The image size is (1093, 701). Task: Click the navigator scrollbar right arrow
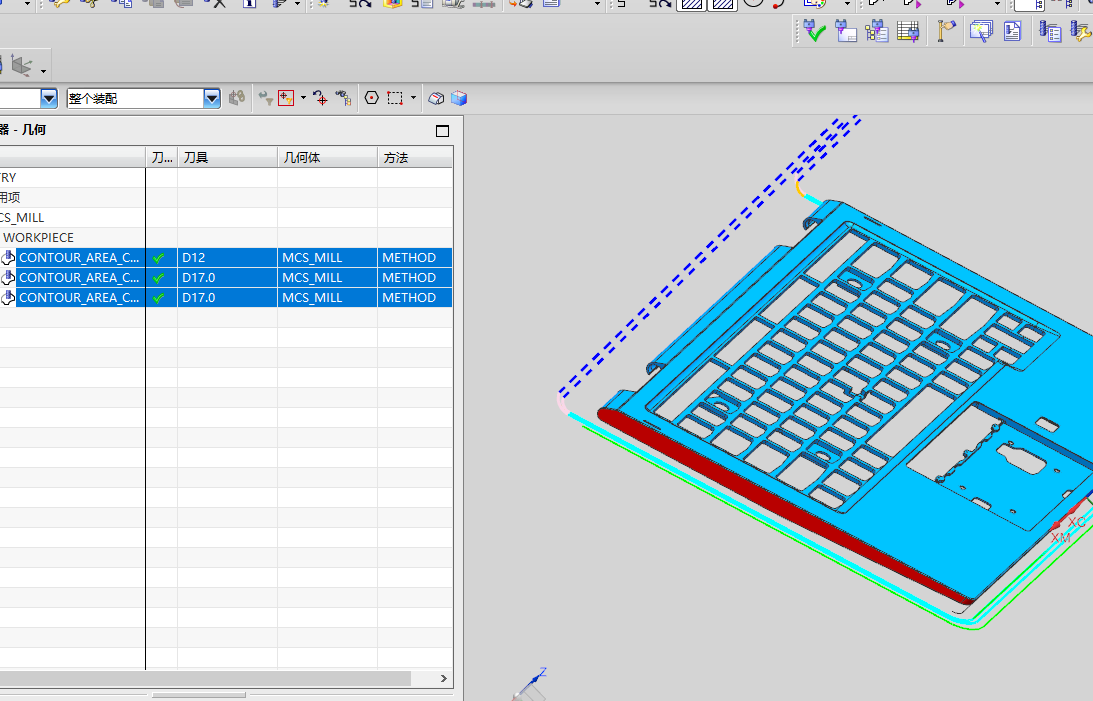click(443, 678)
